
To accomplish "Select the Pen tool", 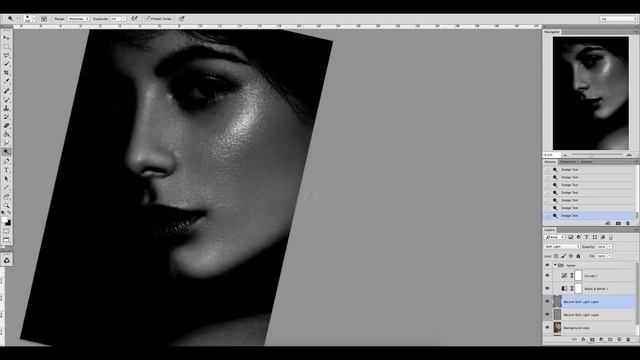I will [6, 161].
